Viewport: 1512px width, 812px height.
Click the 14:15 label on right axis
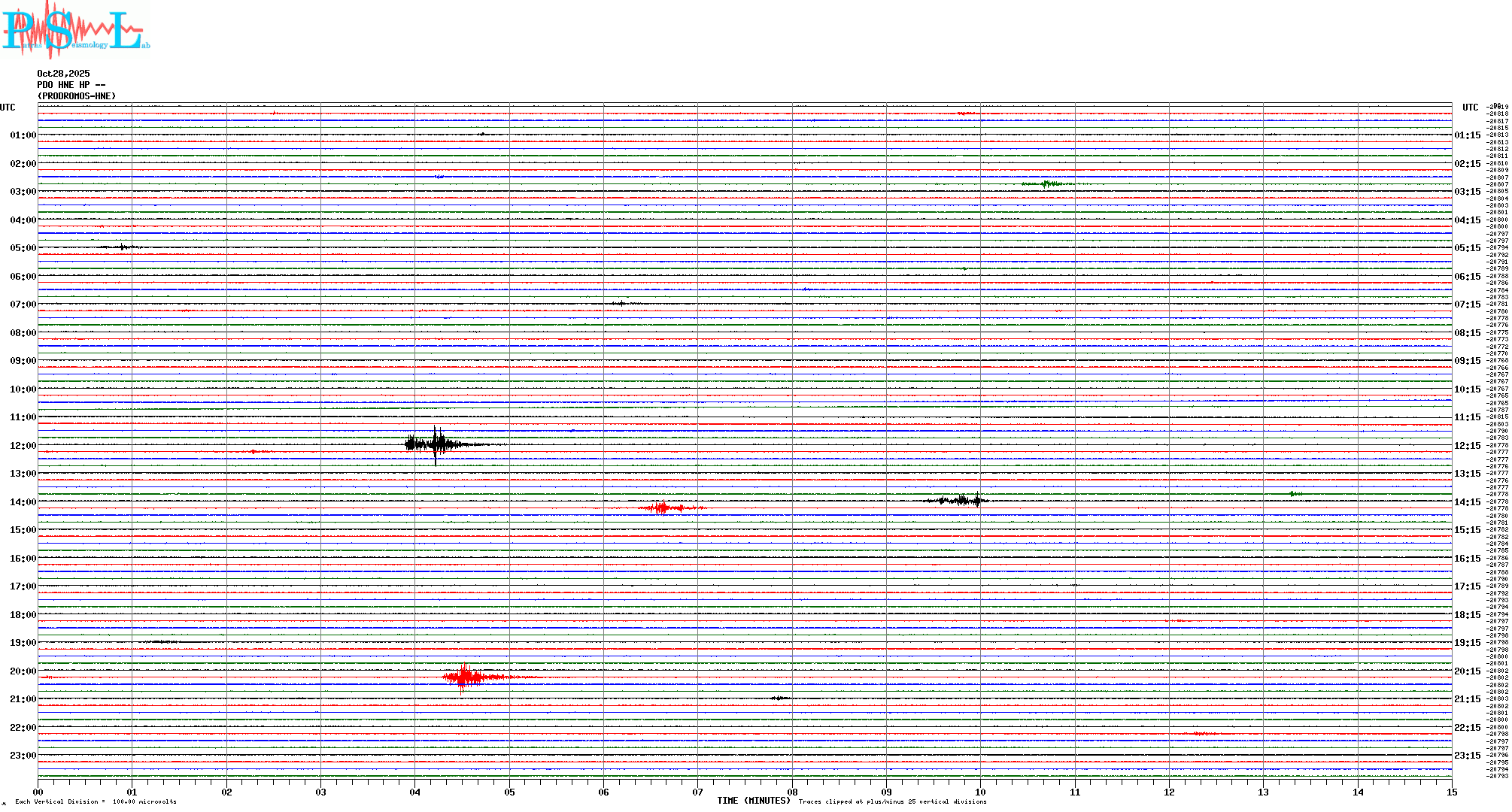coord(1467,502)
